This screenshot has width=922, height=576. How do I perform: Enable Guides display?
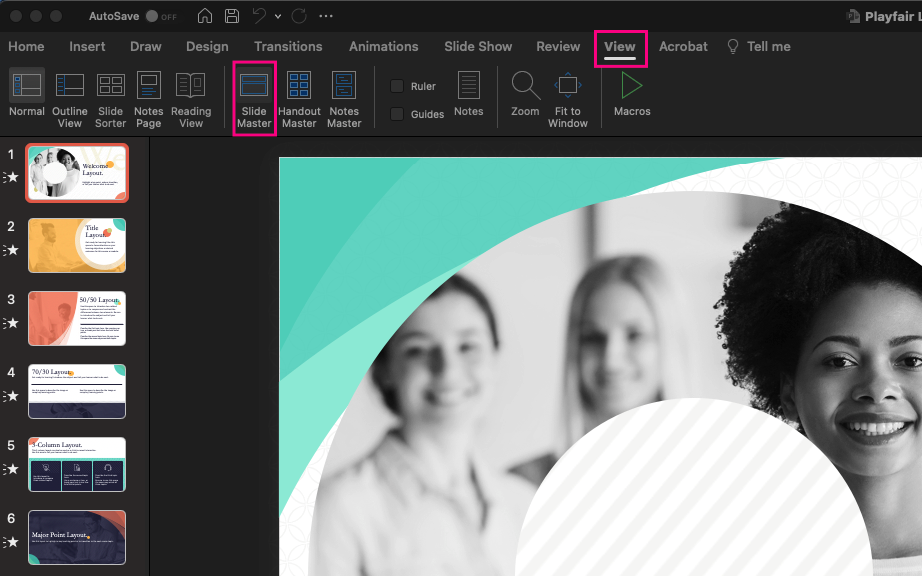pyautogui.click(x=396, y=113)
